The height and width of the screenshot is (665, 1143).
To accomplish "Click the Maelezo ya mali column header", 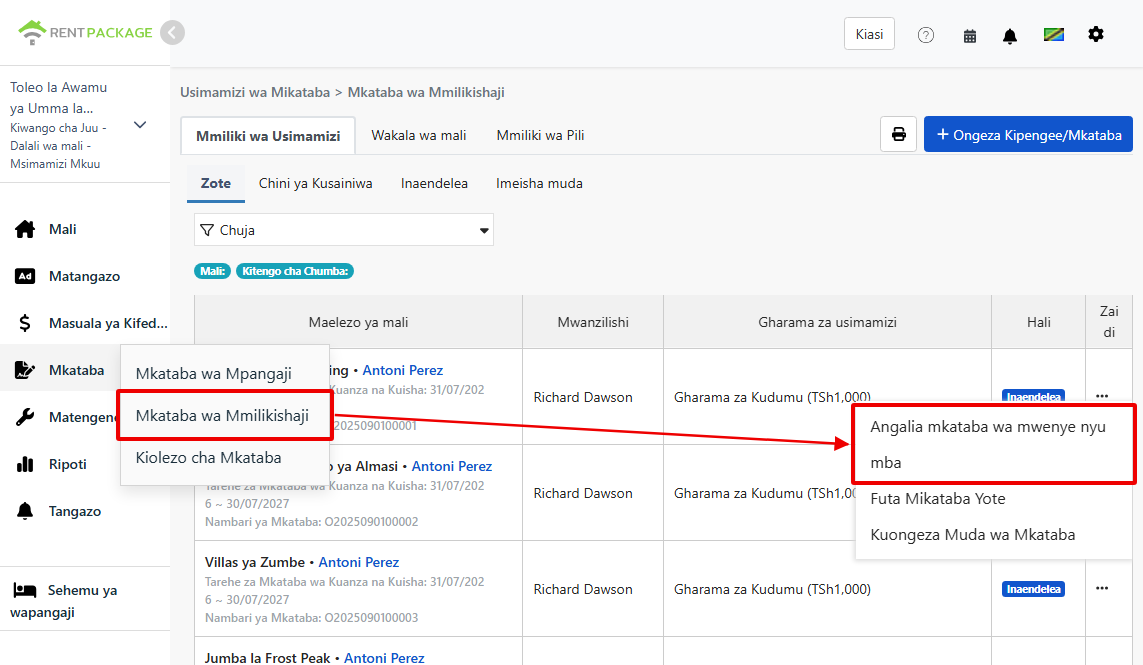I will point(358,322).
